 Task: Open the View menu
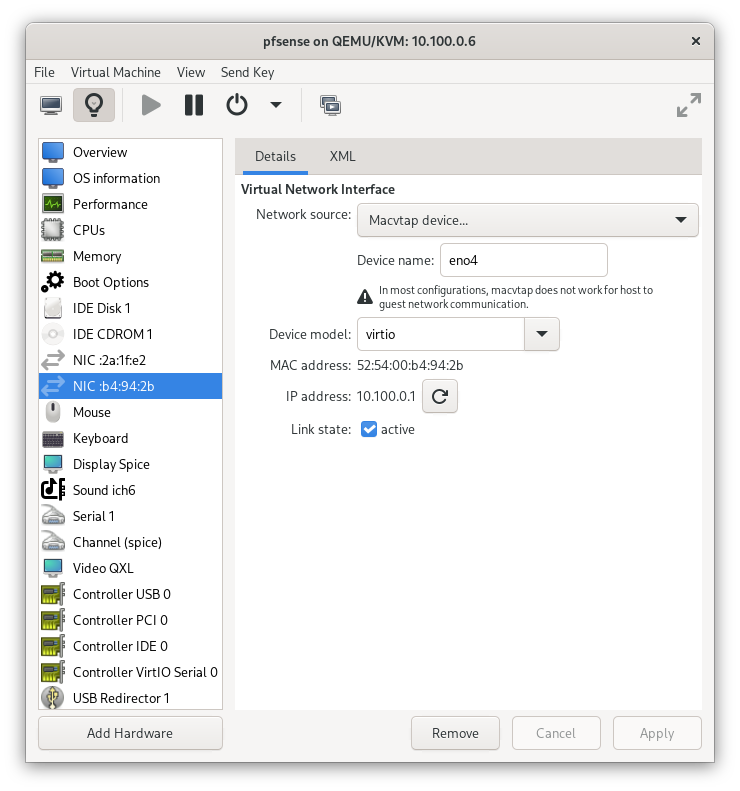click(x=191, y=72)
